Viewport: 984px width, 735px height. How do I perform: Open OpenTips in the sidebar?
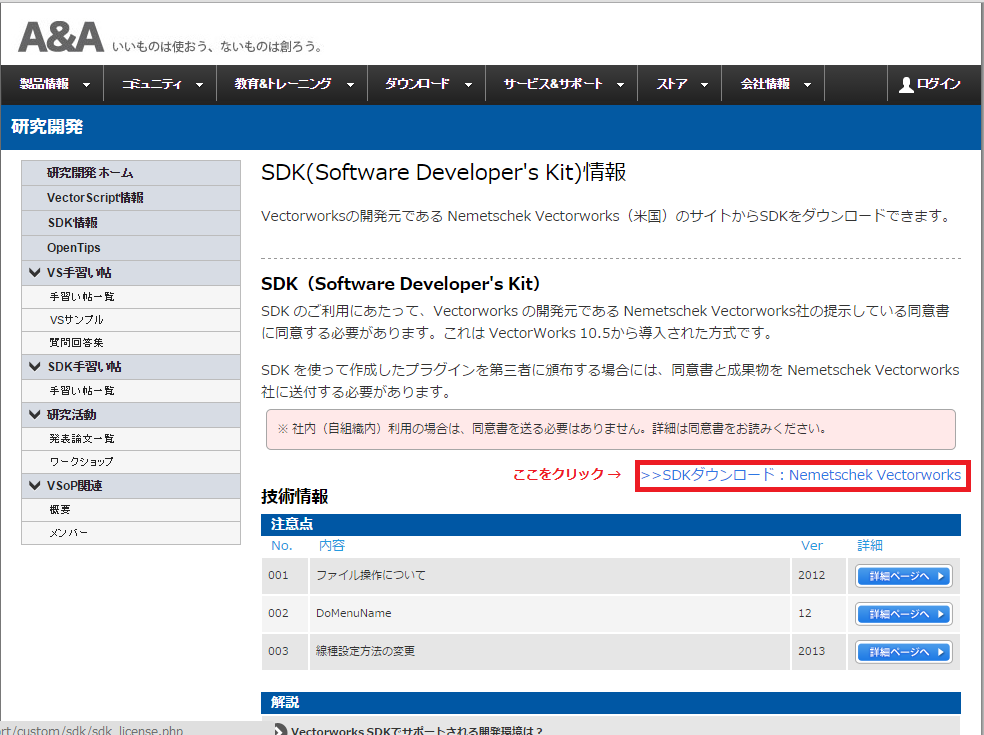131,248
